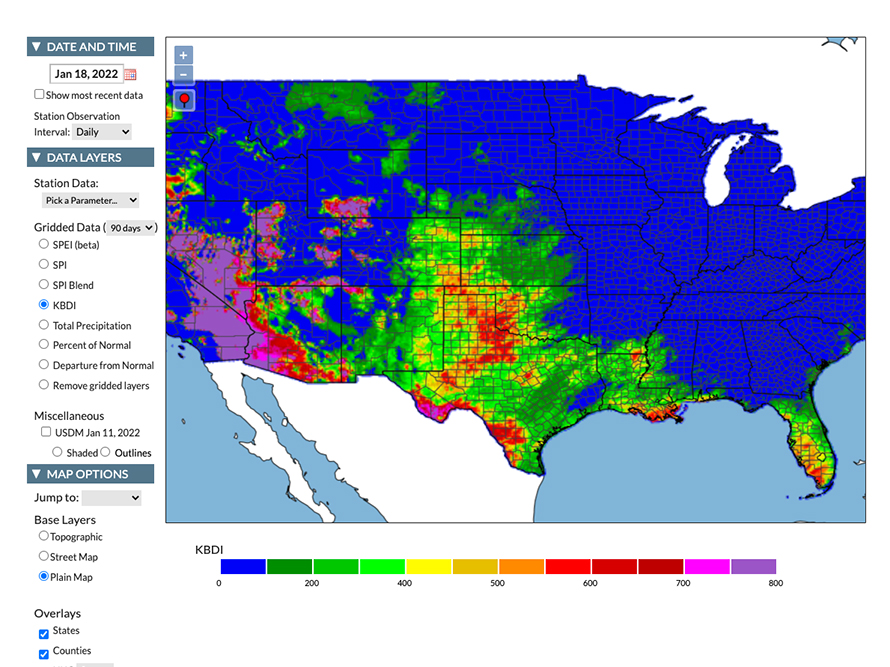Open the Station Observation Interval dropdown
This screenshot has height=667, width=890.
pos(101,131)
